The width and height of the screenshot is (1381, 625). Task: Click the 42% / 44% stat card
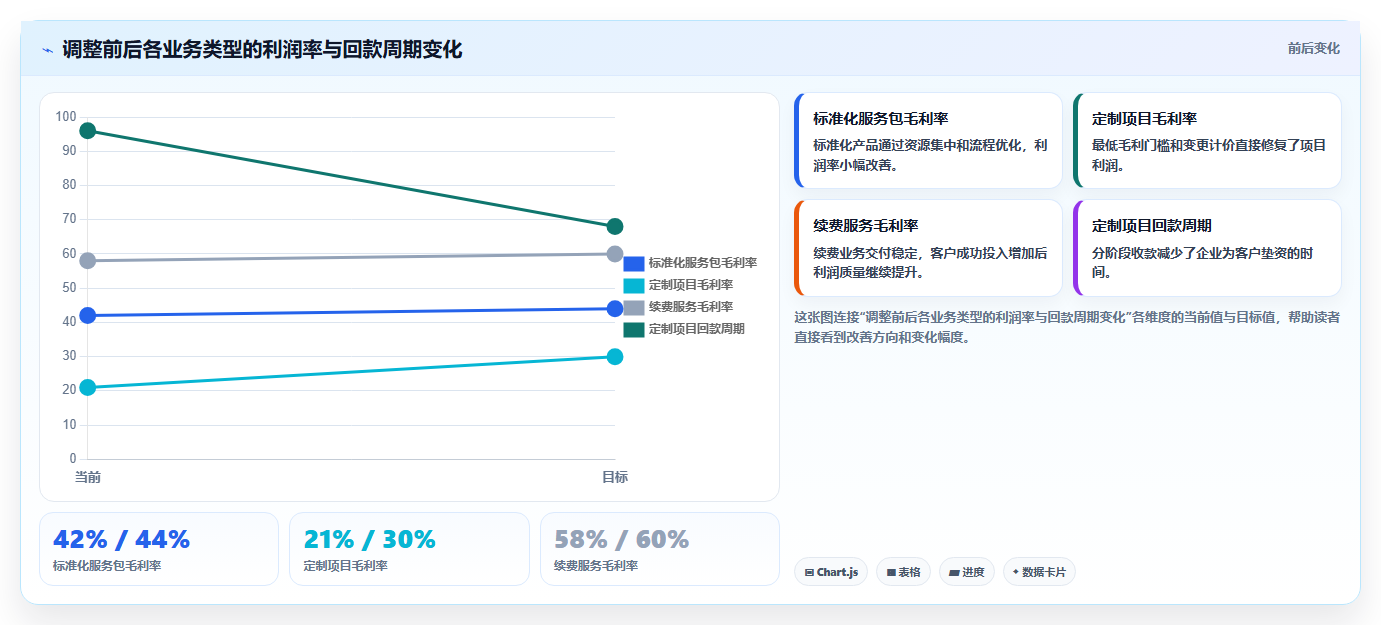click(x=159, y=549)
